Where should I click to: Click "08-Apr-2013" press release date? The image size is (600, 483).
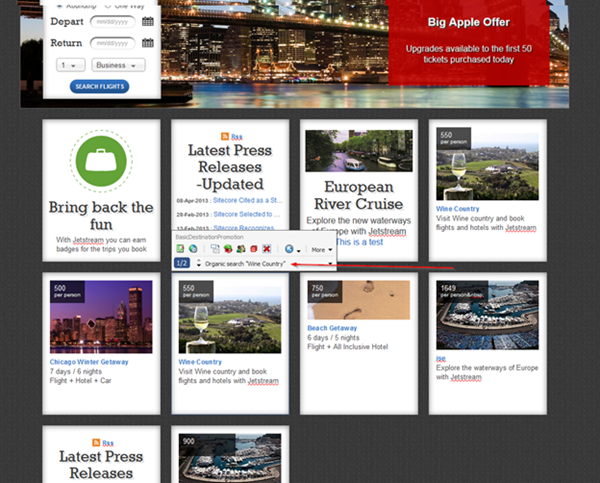point(192,201)
